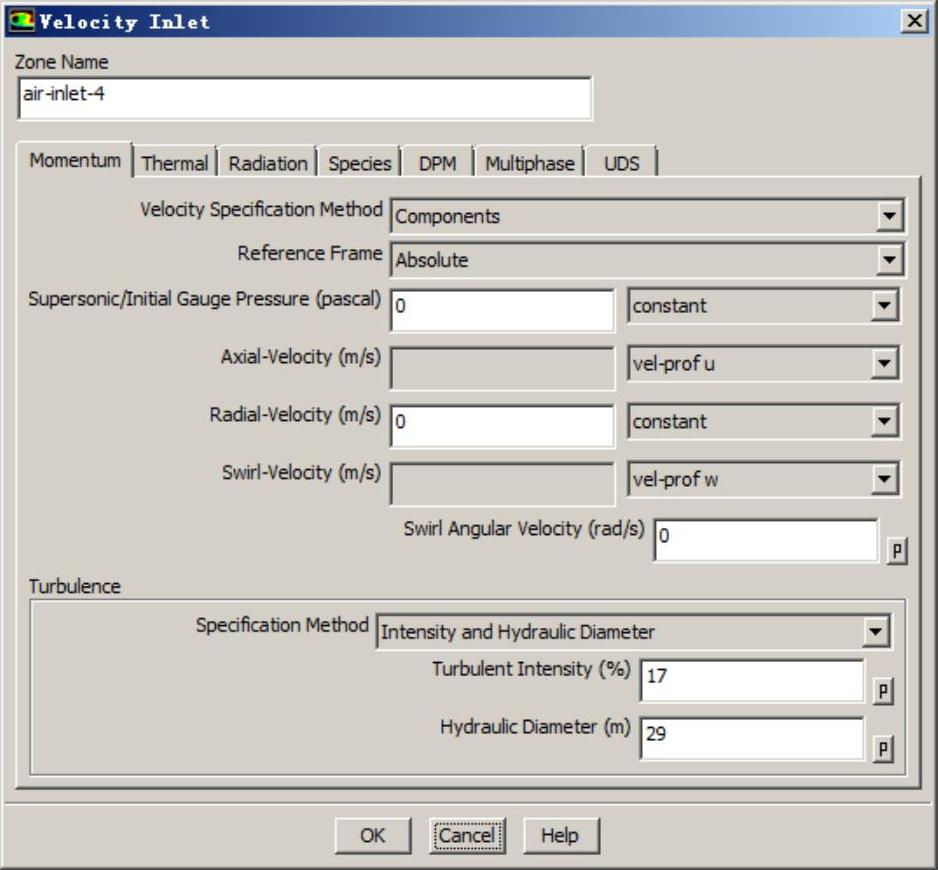938x870 pixels.
Task: Click the Zone Name text field
Action: (x=304, y=99)
